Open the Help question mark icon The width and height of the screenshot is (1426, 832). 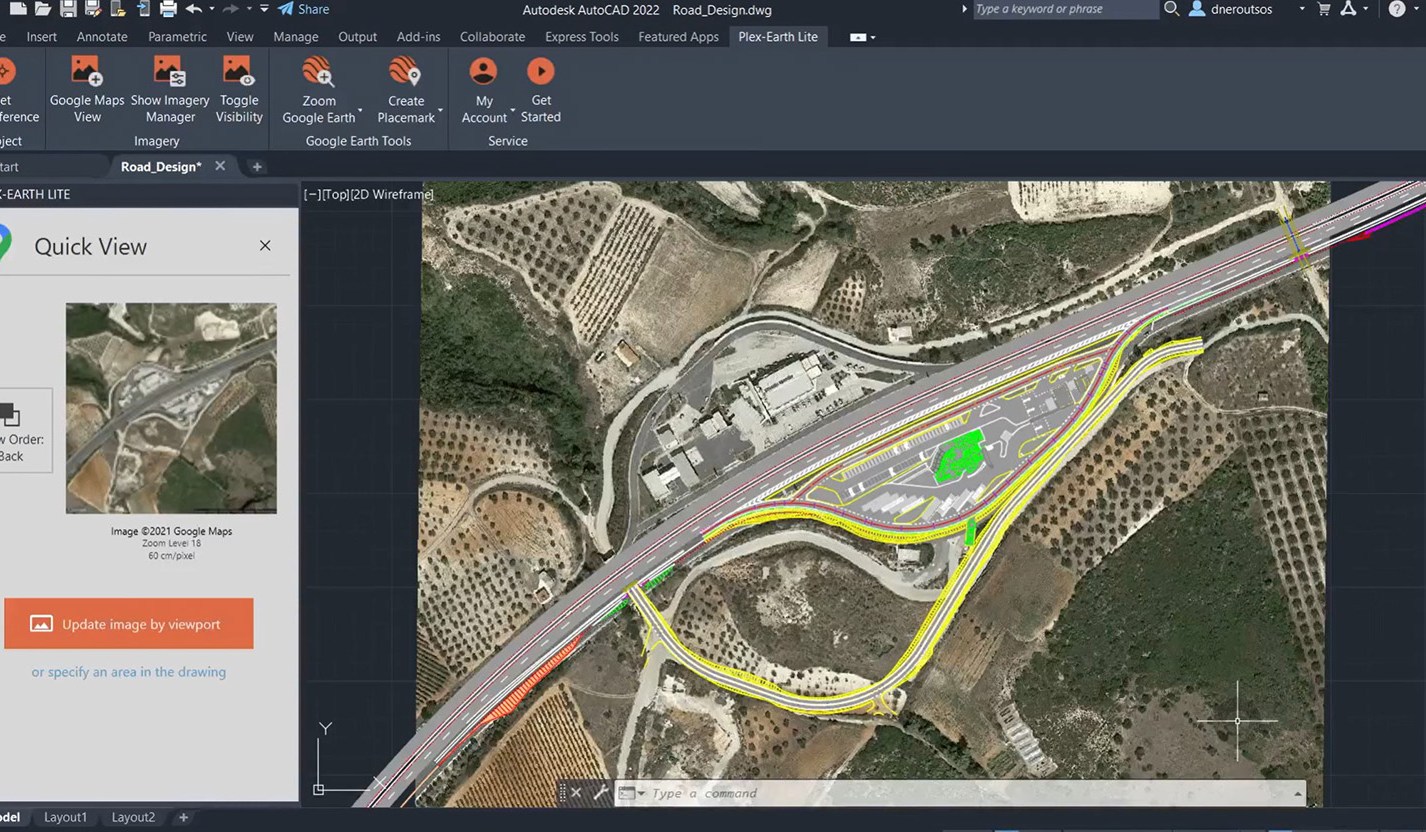(x=1397, y=9)
